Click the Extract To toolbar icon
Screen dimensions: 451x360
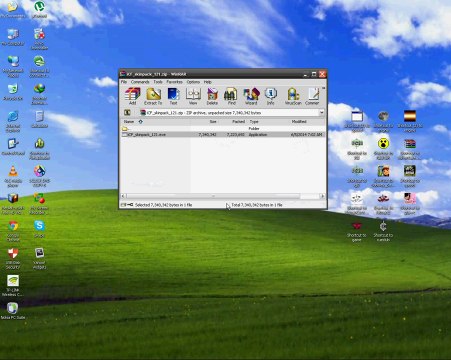tap(153, 96)
